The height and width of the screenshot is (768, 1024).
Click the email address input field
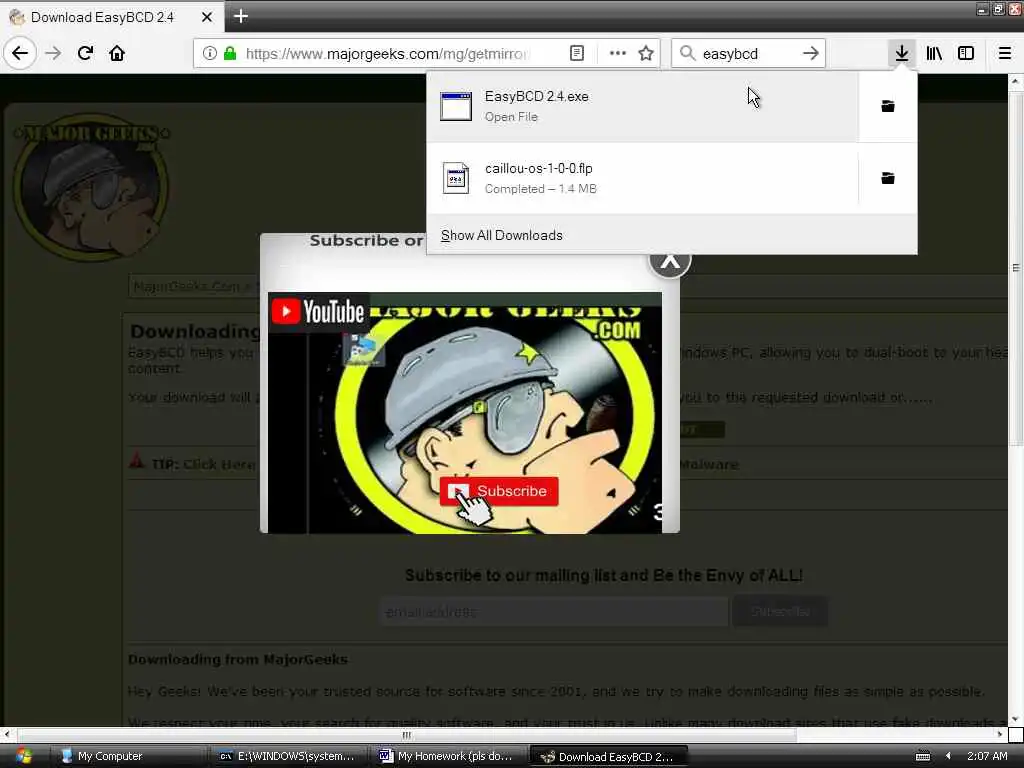(554, 612)
